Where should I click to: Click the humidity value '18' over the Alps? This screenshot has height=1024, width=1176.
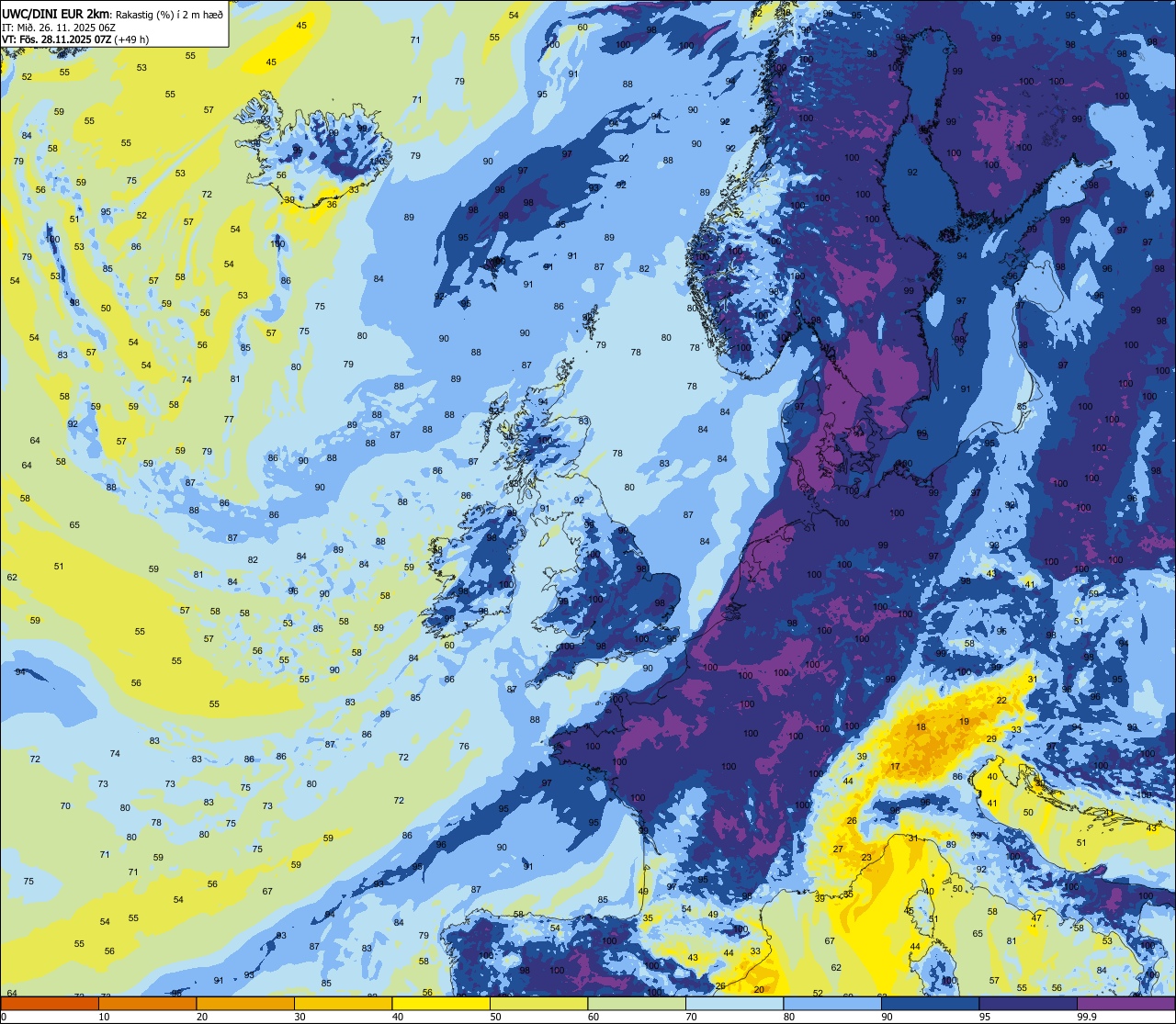[x=921, y=727]
